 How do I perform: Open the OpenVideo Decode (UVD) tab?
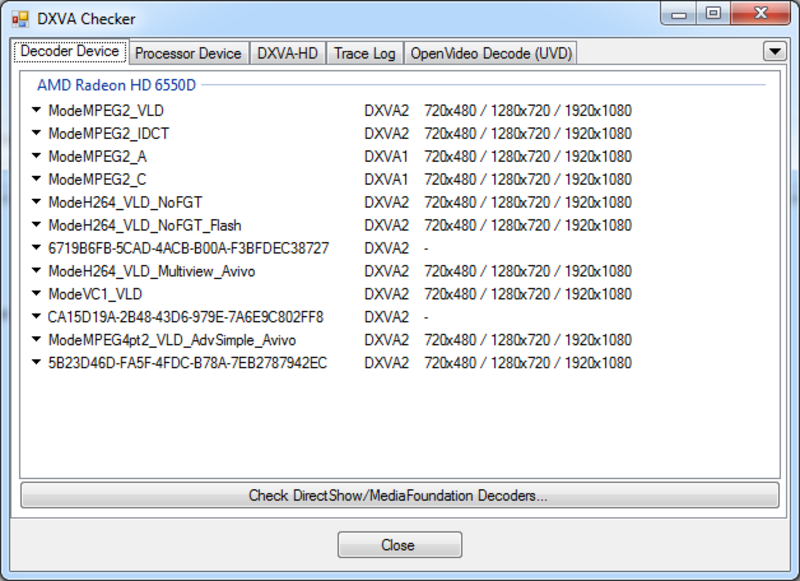(491, 54)
